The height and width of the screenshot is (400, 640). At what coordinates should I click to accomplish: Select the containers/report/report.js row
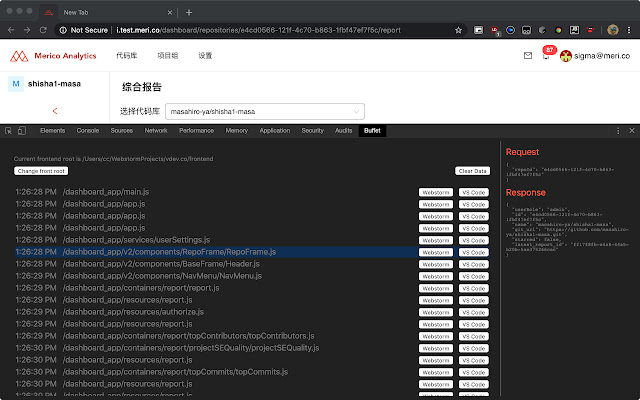[x=252, y=288]
